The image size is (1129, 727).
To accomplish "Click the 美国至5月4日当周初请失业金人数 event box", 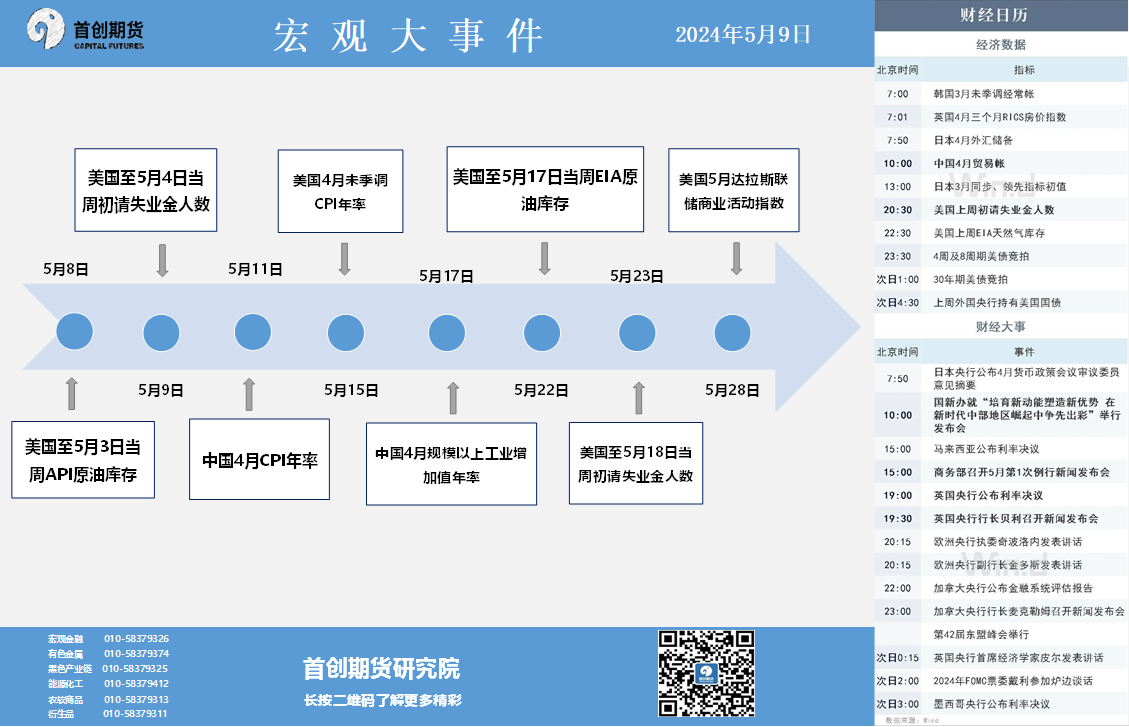I will [145, 190].
